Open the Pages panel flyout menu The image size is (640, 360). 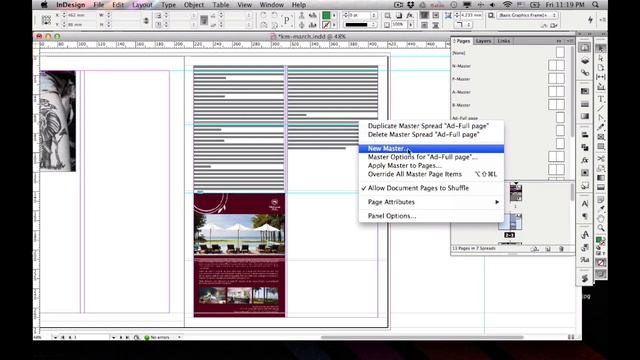pos(570,41)
